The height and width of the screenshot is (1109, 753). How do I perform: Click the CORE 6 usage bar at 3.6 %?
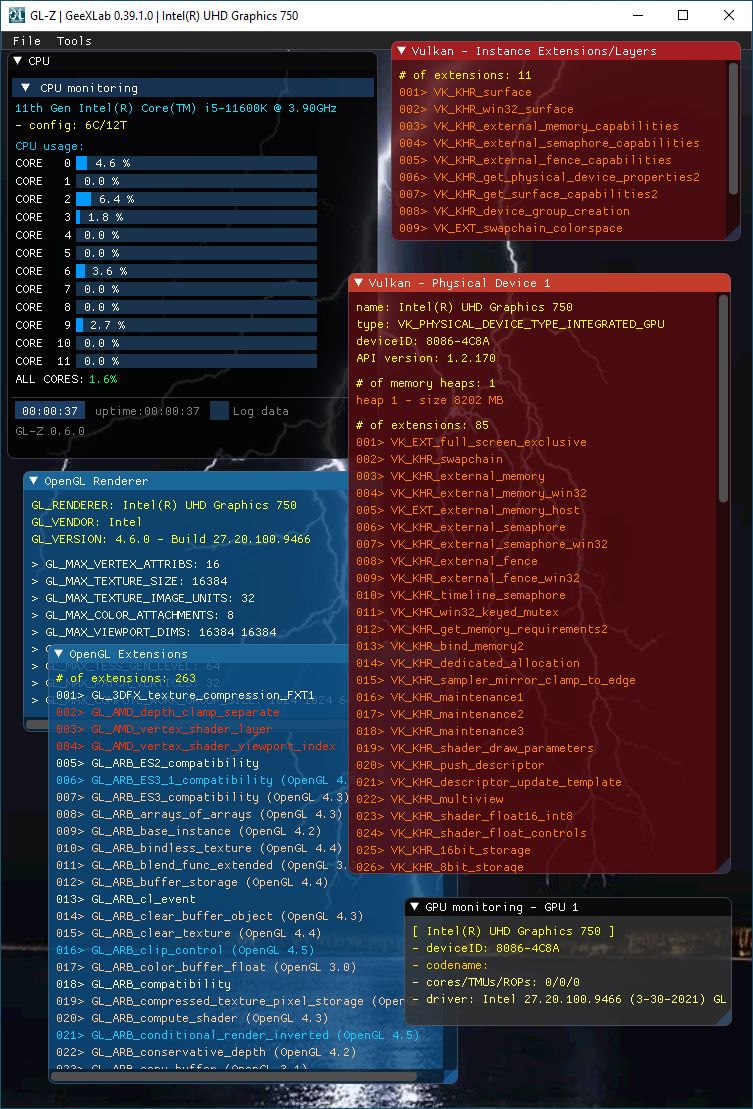197,272
